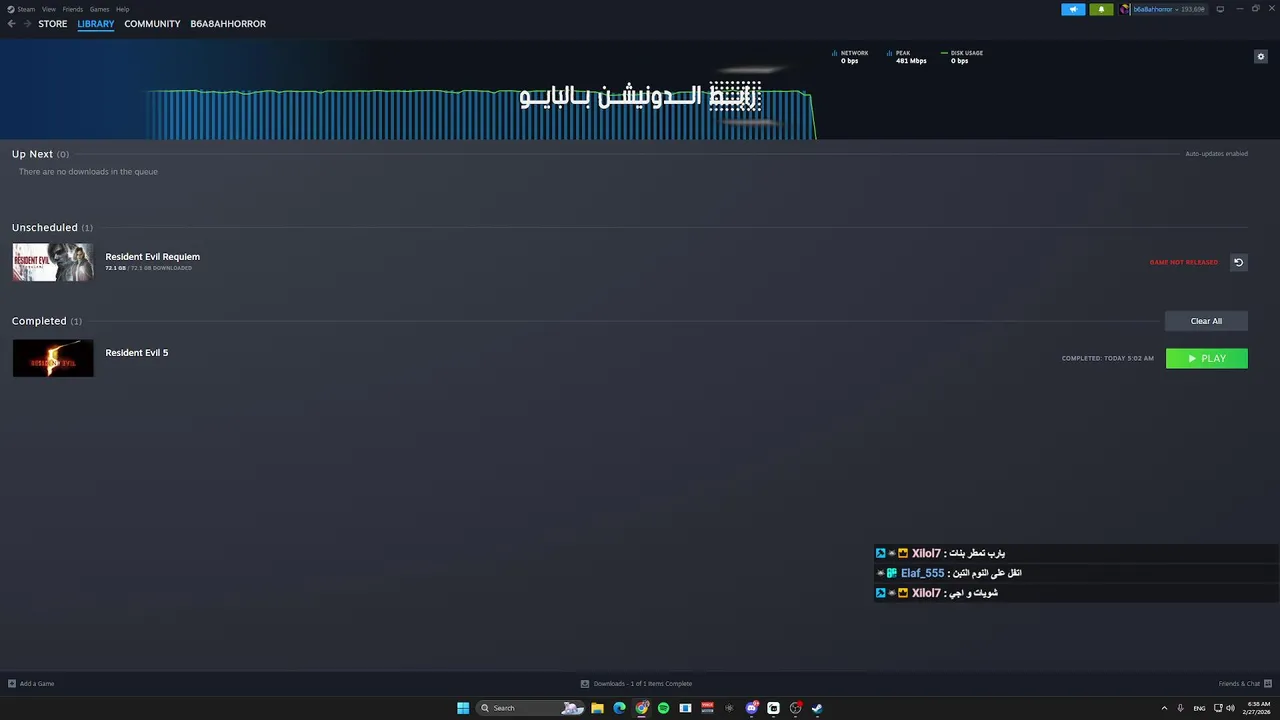Click Auto-updates enabled text
This screenshot has width=1280, height=720.
pyautogui.click(x=1216, y=154)
